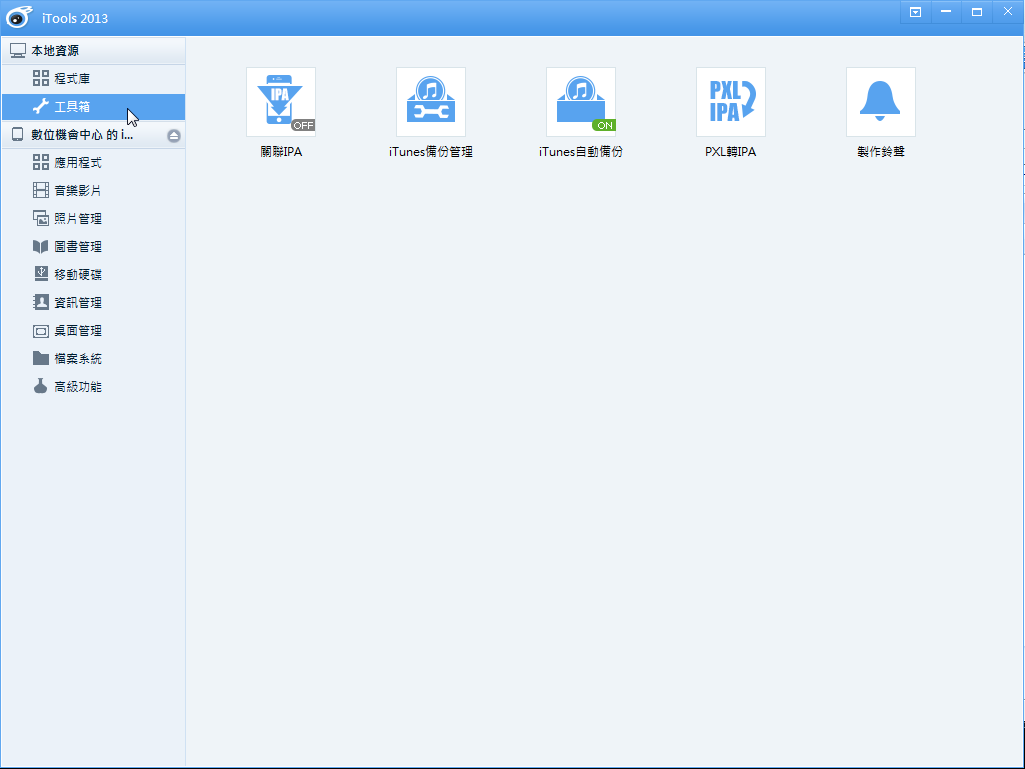This screenshot has width=1025, height=769.
Task: Open iTunes備份管理 backup manager icon
Action: (431, 102)
